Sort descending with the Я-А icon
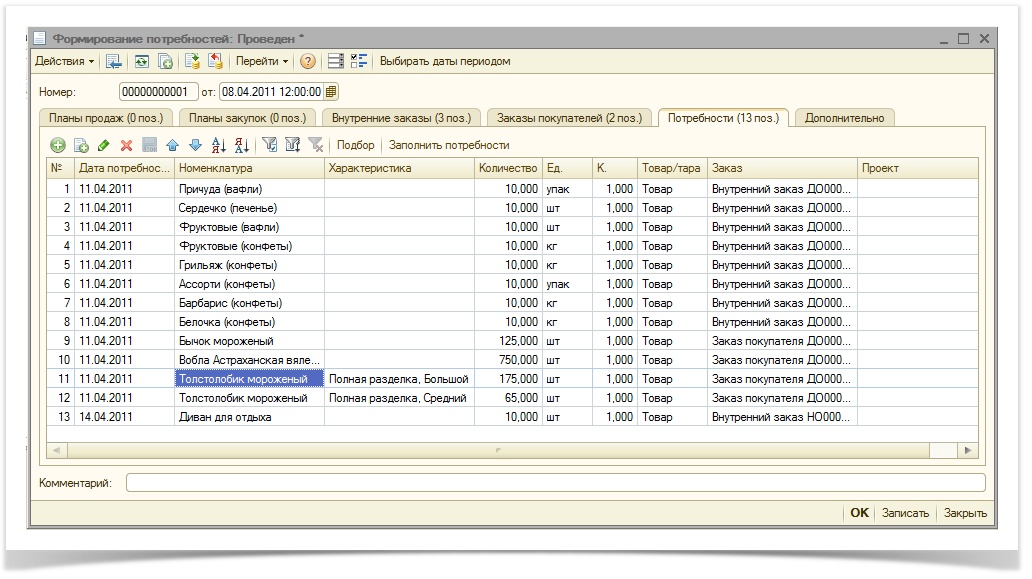1032x579 pixels. click(242, 145)
